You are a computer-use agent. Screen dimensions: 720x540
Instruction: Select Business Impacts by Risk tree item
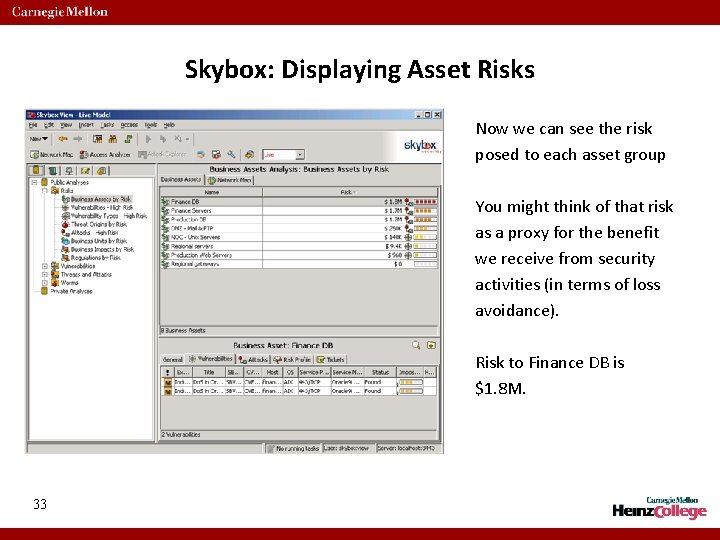point(98,249)
